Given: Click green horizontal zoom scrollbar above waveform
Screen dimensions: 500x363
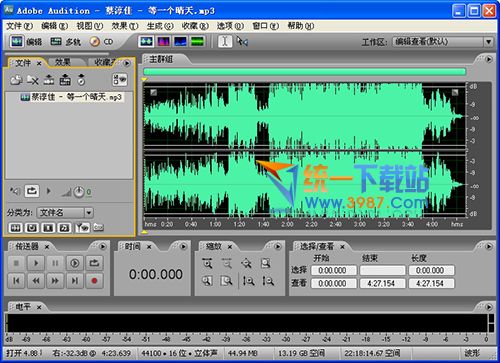Looking at the screenshot, I should coord(304,71).
